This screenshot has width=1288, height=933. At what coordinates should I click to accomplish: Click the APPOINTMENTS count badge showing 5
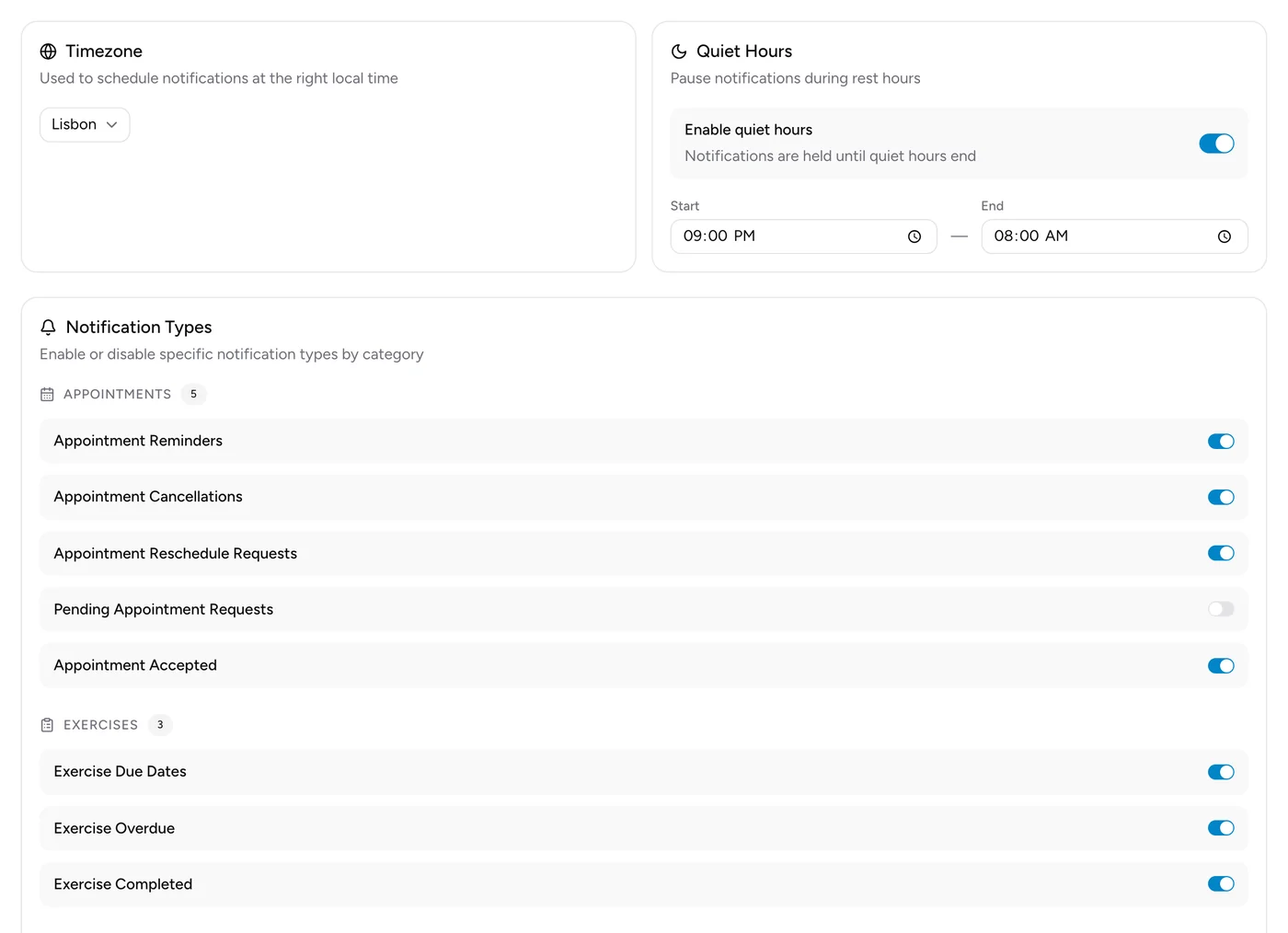coord(193,395)
